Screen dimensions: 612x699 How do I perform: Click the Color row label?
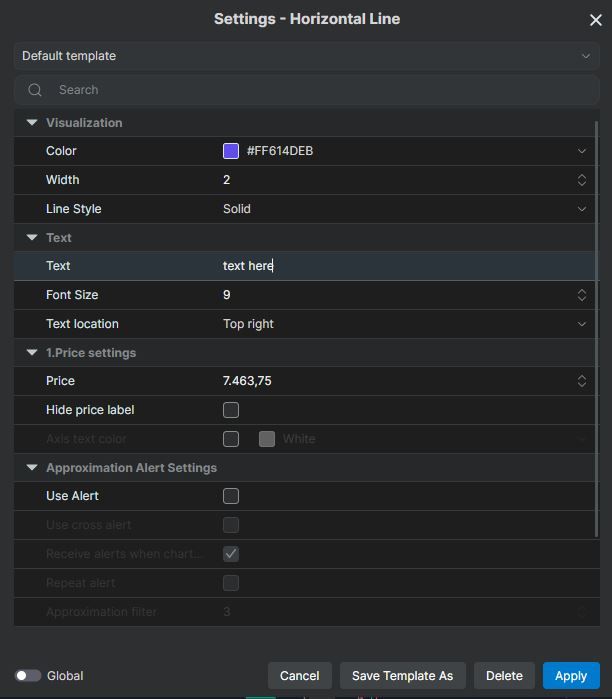click(61, 151)
